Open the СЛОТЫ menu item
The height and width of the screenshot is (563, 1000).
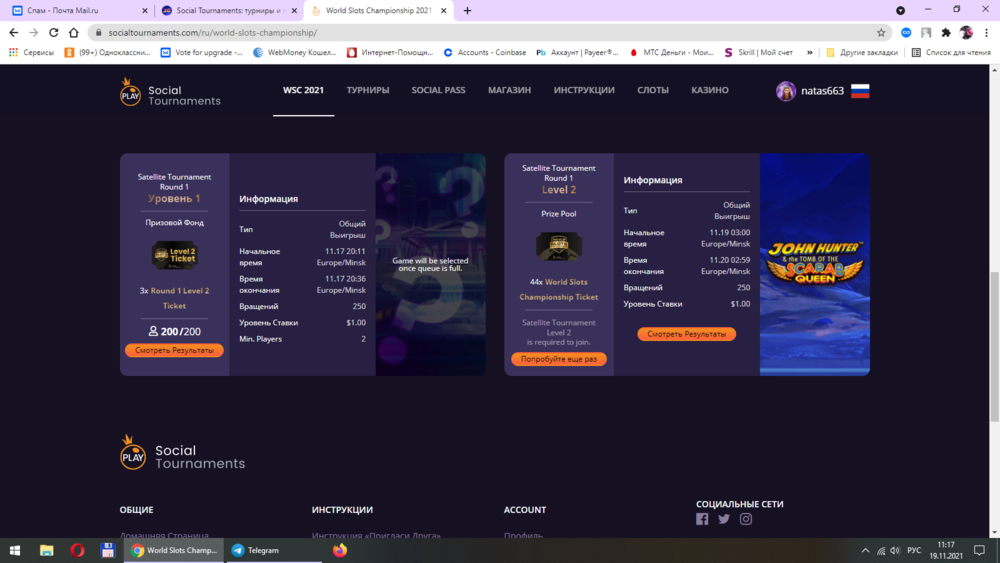tap(653, 91)
